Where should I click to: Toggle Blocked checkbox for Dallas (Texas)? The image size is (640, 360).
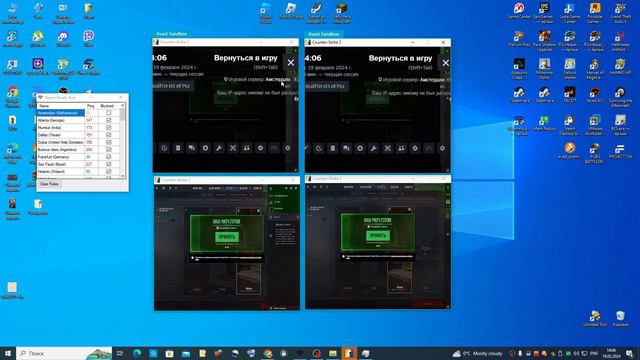coord(109,135)
